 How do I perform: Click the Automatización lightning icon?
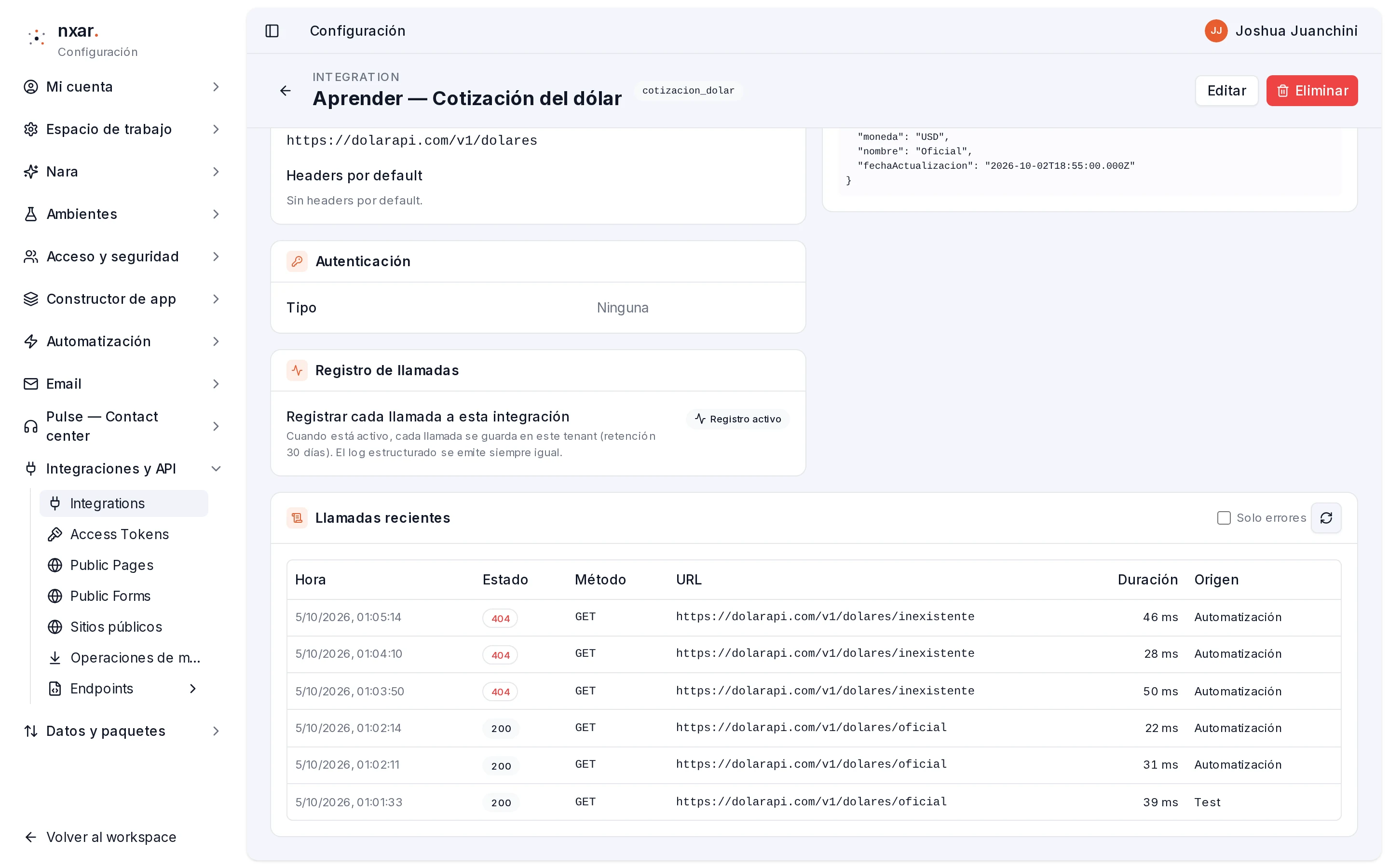tap(31, 341)
